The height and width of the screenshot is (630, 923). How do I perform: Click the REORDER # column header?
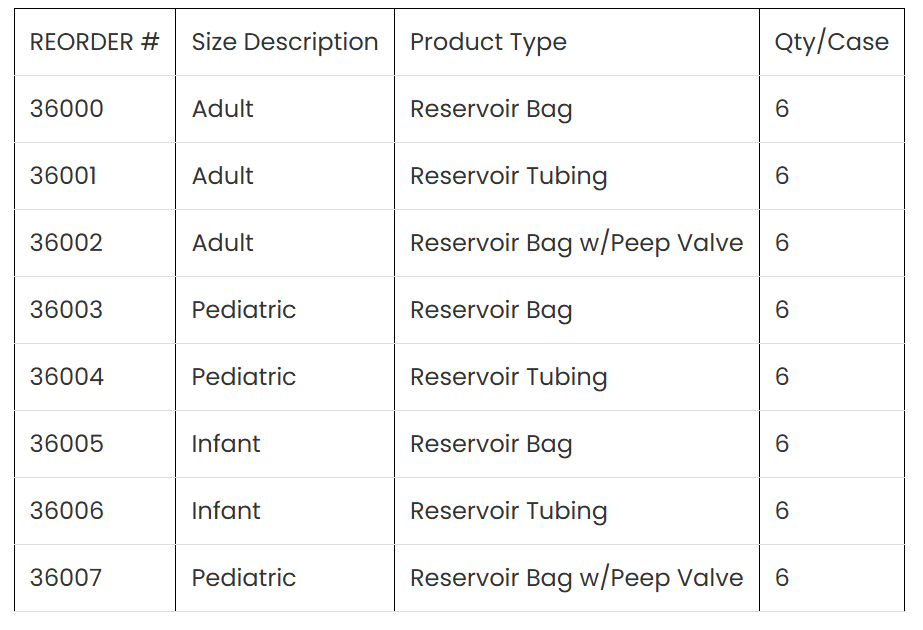point(94,42)
